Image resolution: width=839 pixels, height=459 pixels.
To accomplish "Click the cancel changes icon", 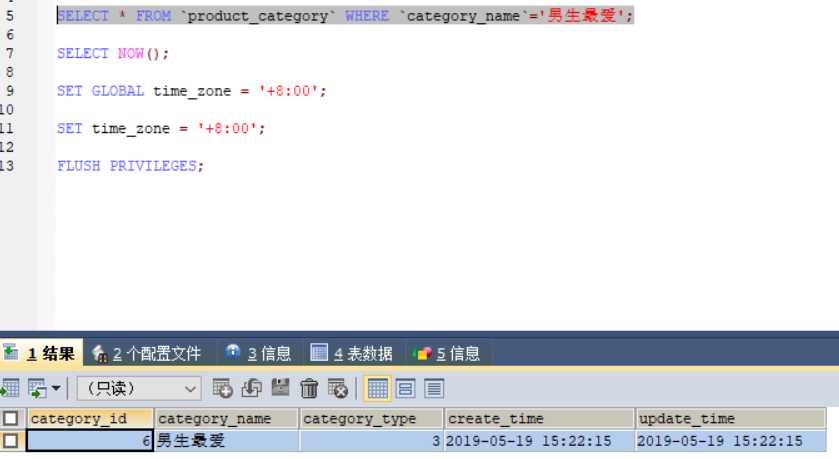I will (338, 388).
